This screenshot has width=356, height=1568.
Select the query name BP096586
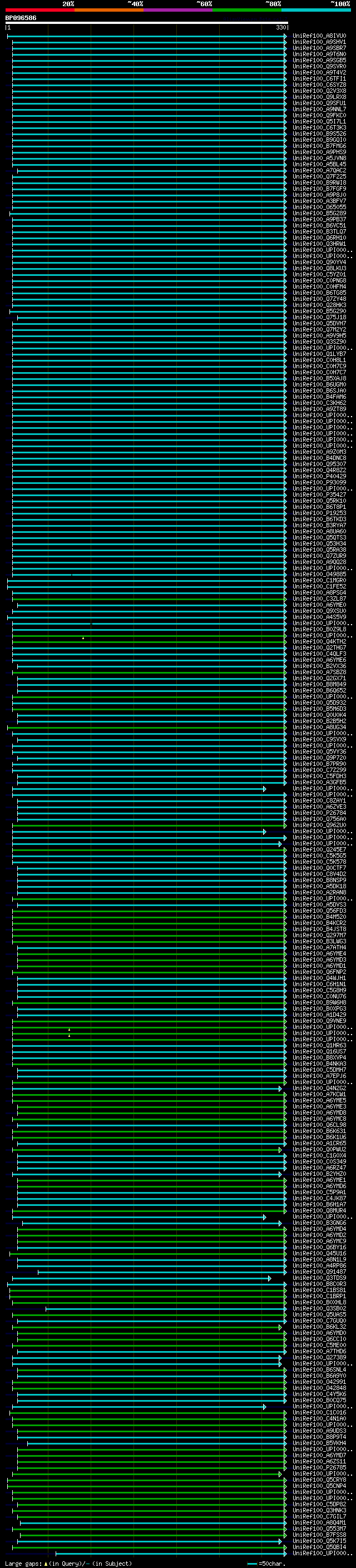tap(21, 18)
